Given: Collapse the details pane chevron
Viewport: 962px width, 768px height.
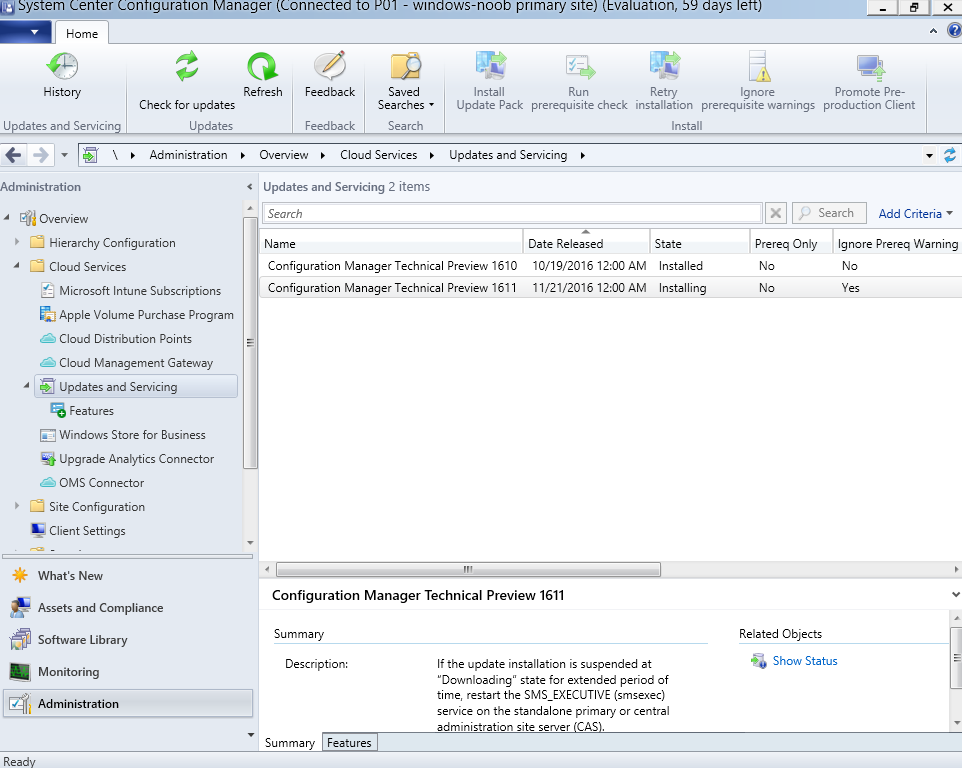Looking at the screenshot, I should coord(955,594).
